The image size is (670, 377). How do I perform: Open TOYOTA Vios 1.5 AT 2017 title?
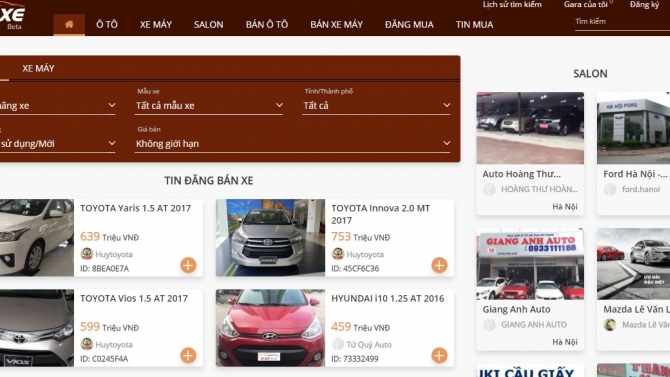pyautogui.click(x=134, y=298)
